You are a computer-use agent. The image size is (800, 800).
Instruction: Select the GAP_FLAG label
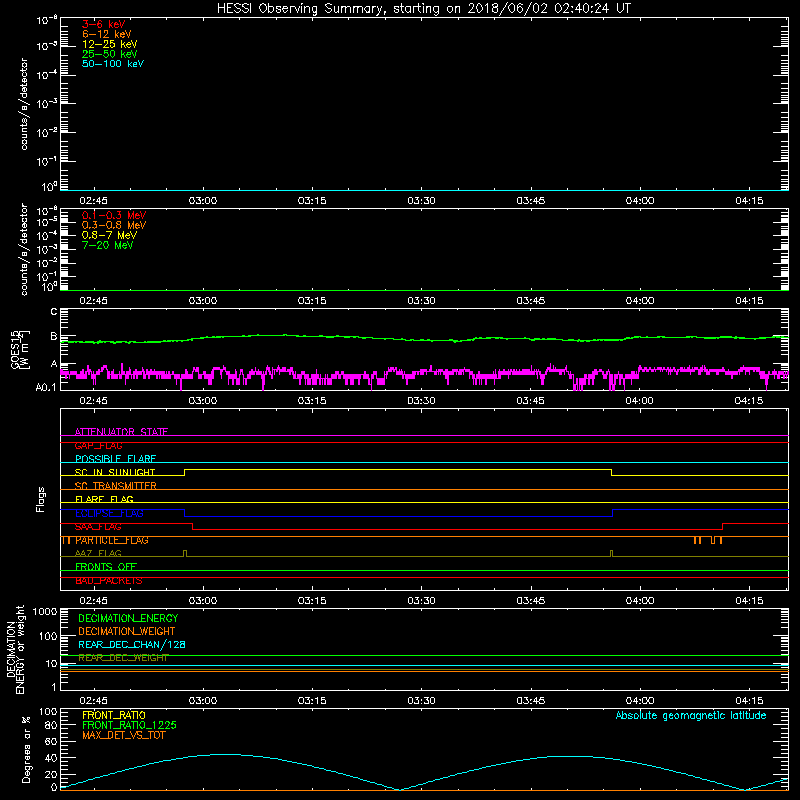coord(98,445)
